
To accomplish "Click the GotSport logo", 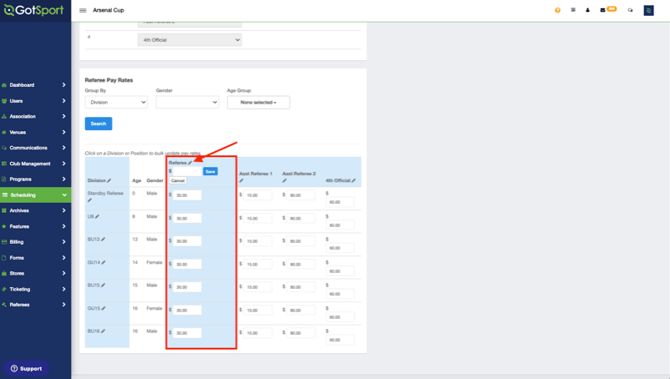I will tap(33, 10).
